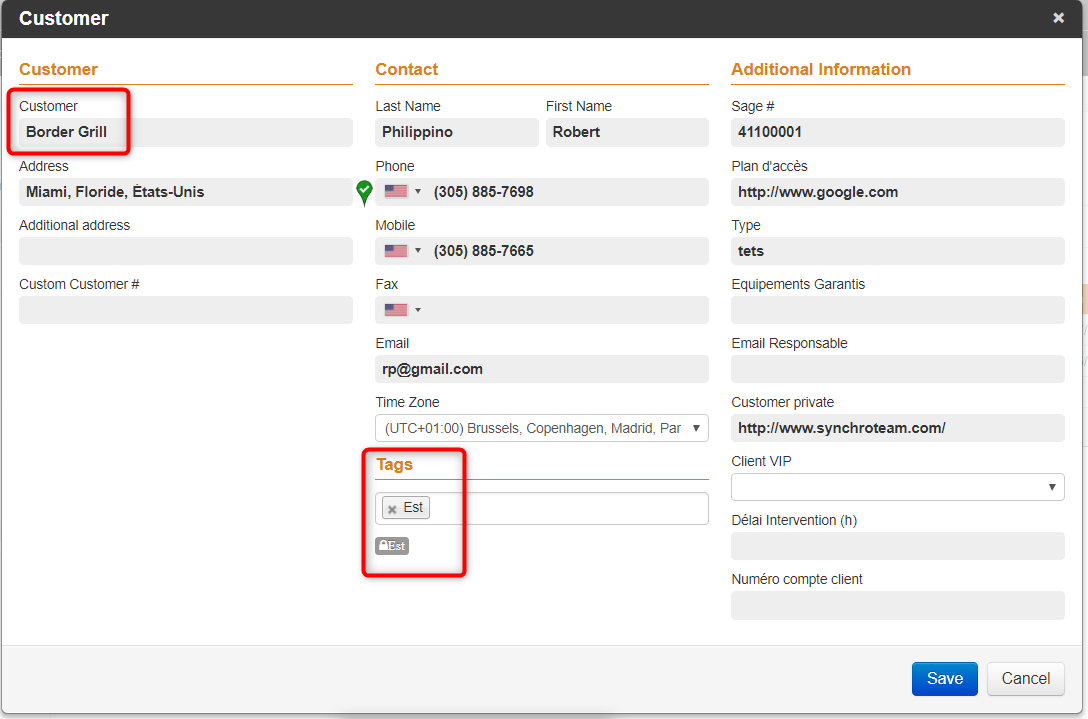The image size is (1088, 719).
Task: Focus the Additional address field
Action: 186,251
